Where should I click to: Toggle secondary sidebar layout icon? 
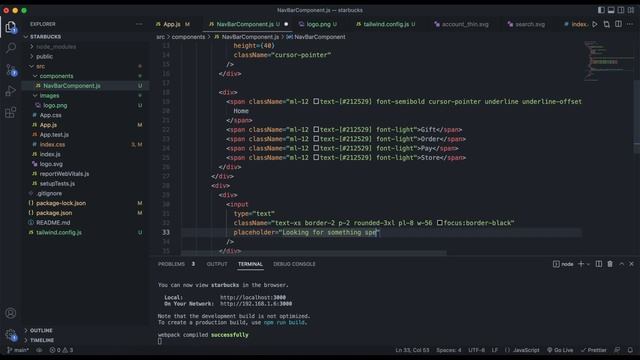click(621, 10)
